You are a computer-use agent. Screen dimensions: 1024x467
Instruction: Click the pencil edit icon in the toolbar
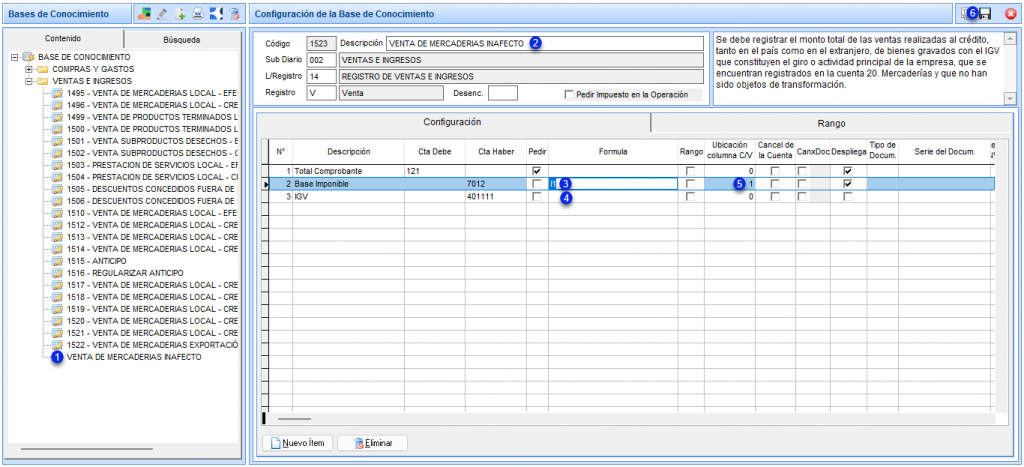163,13
